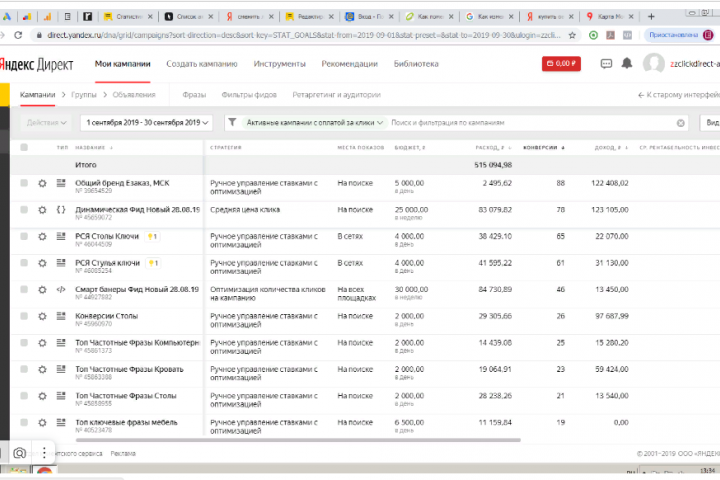Image resolution: width=720 pixels, height=480 pixels.
Task: Click the green circle browser extension icon
Action: point(593,35)
